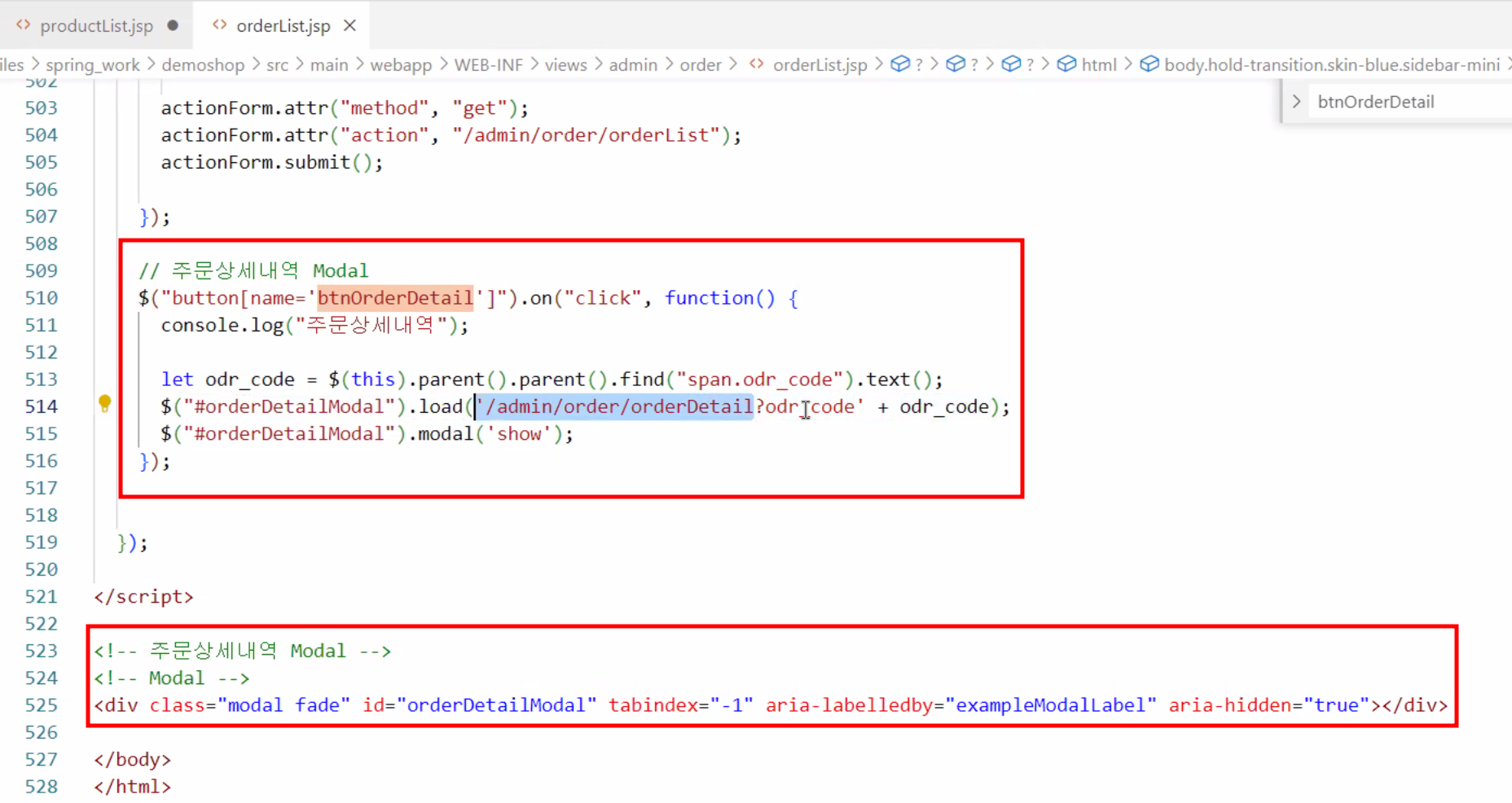Click "method" string on line 503

(x=385, y=108)
